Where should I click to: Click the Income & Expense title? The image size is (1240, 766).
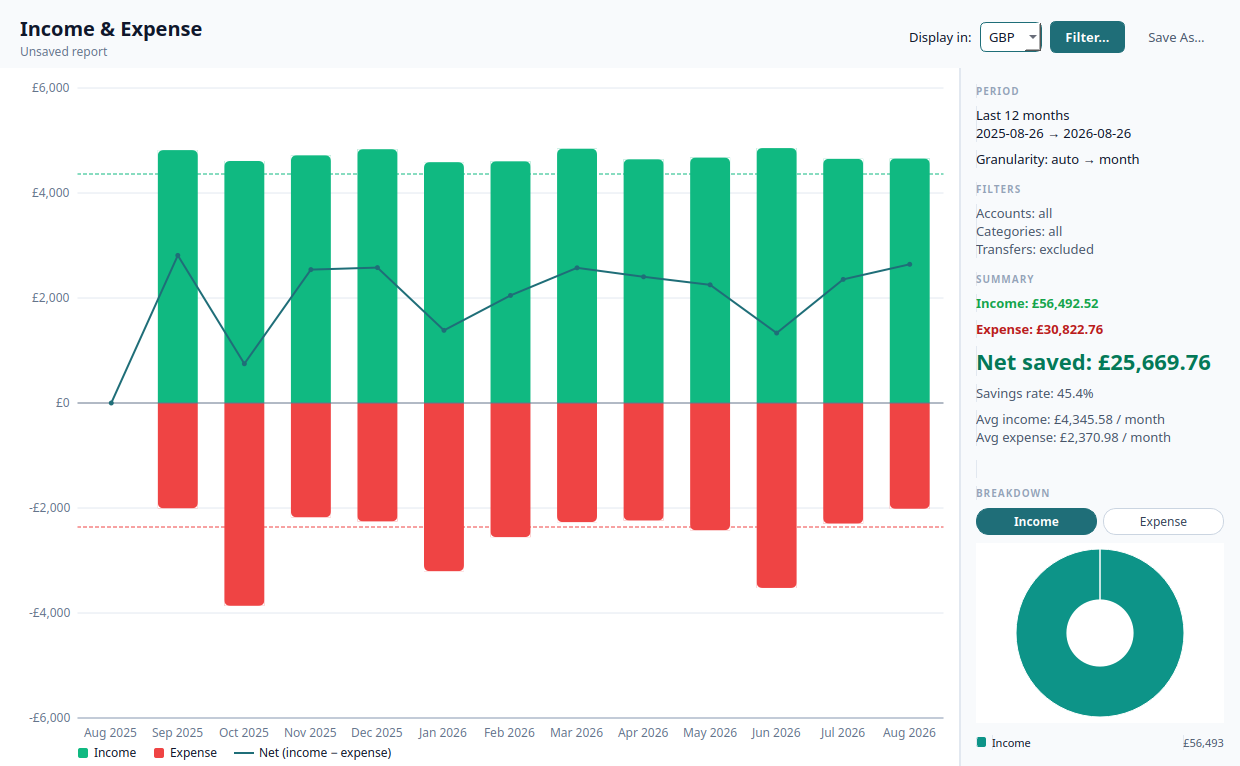pos(111,29)
